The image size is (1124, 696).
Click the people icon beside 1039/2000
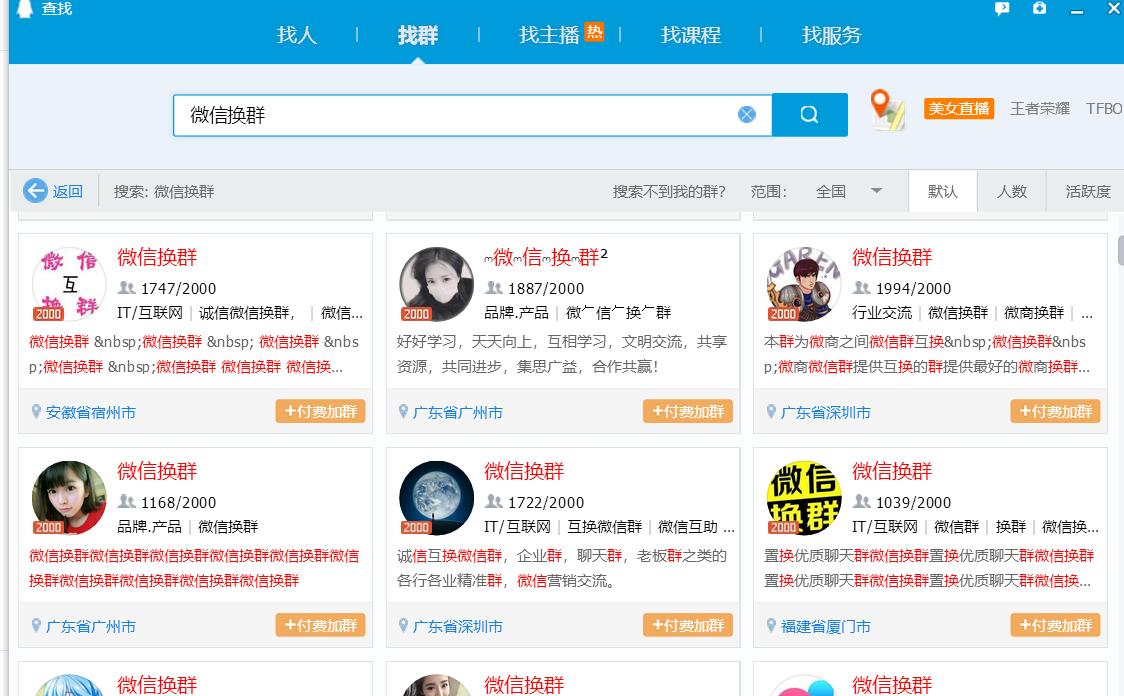(x=862, y=502)
